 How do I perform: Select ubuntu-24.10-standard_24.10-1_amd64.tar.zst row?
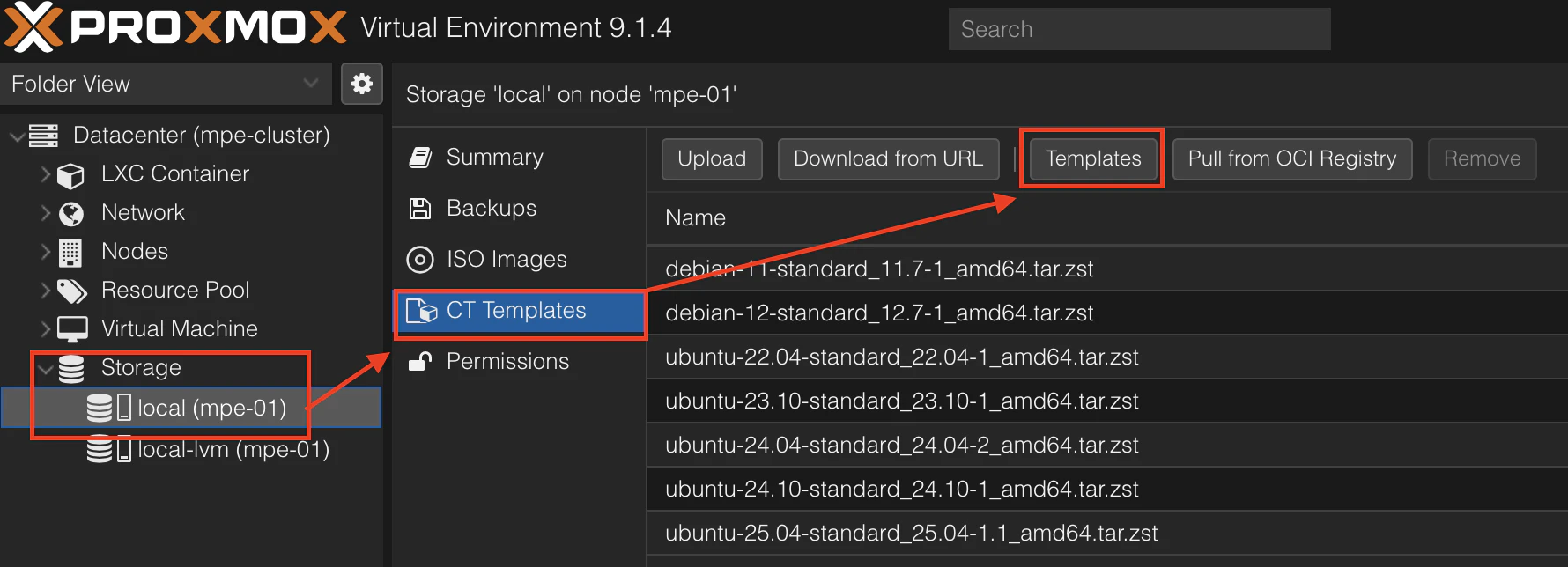[x=1107, y=489]
